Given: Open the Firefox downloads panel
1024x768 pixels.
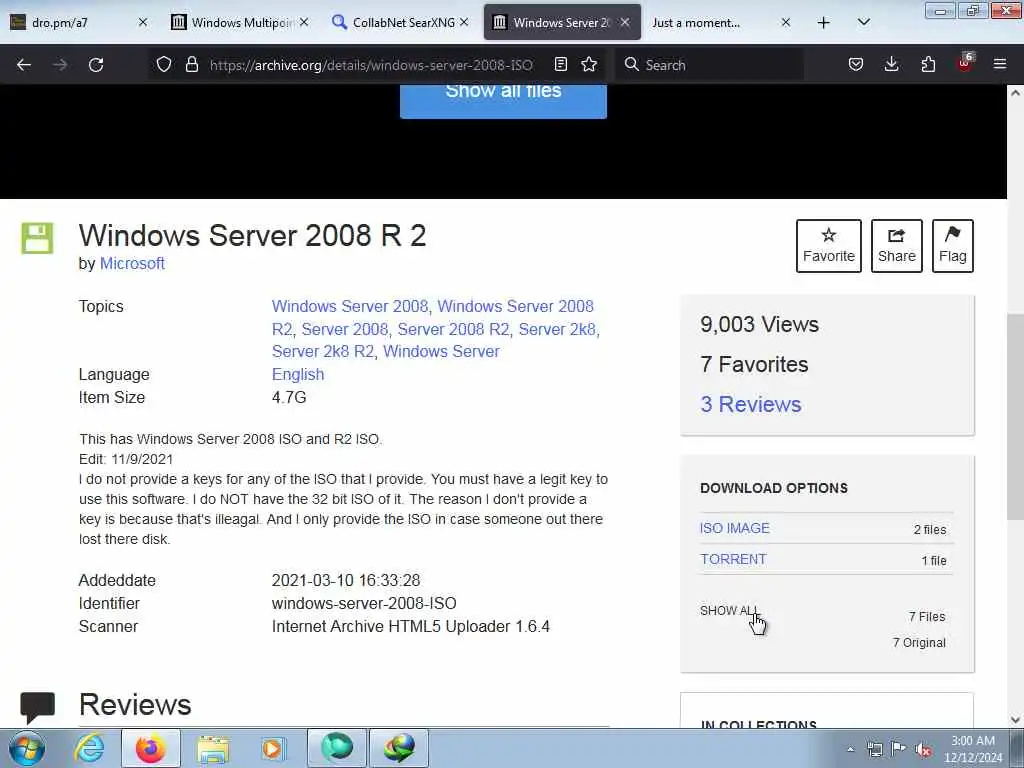Looking at the screenshot, I should point(891,65).
